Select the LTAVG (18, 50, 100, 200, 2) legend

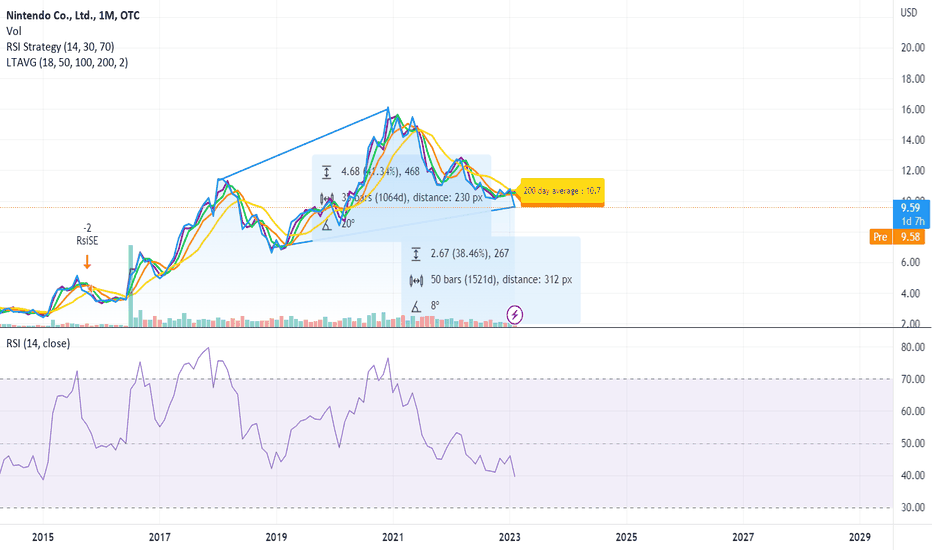tap(67, 62)
